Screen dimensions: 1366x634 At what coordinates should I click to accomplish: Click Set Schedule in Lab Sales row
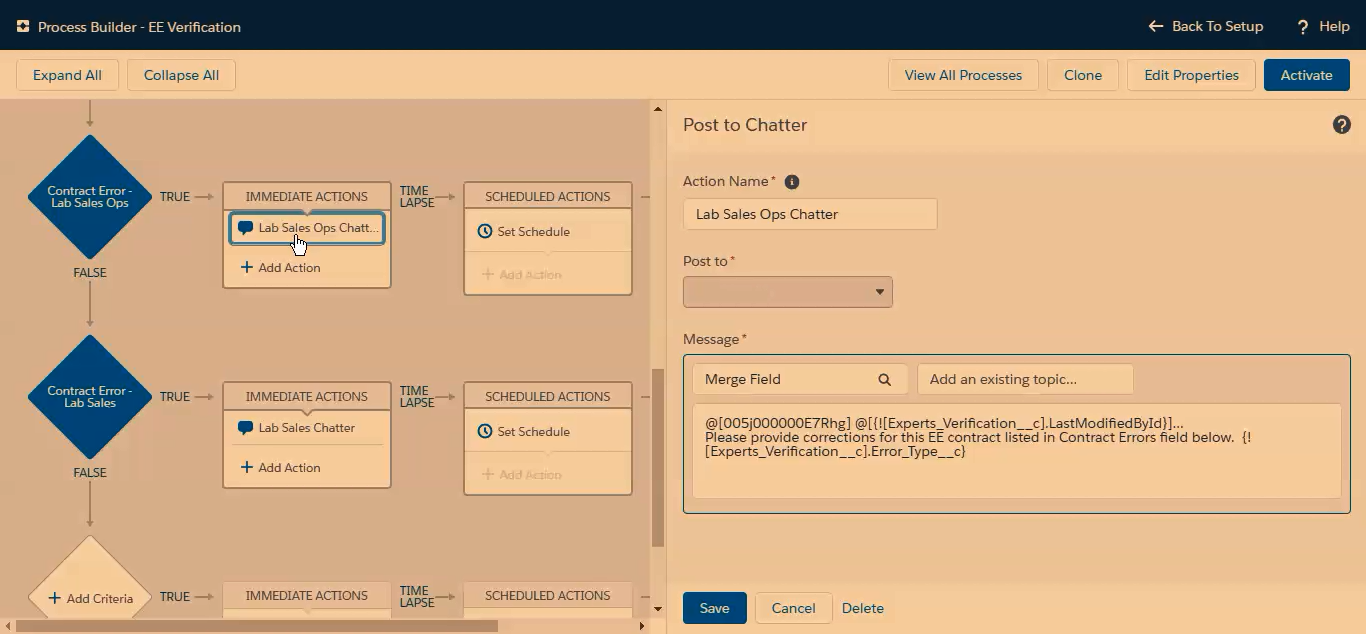pyautogui.click(x=524, y=432)
